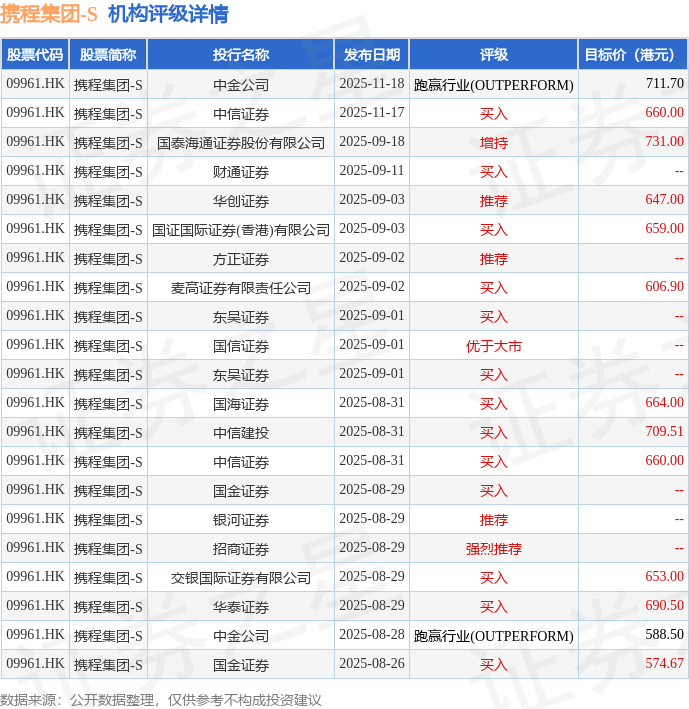The image size is (689, 709).
Task: Select the 优于大市 rating
Action: (494, 346)
